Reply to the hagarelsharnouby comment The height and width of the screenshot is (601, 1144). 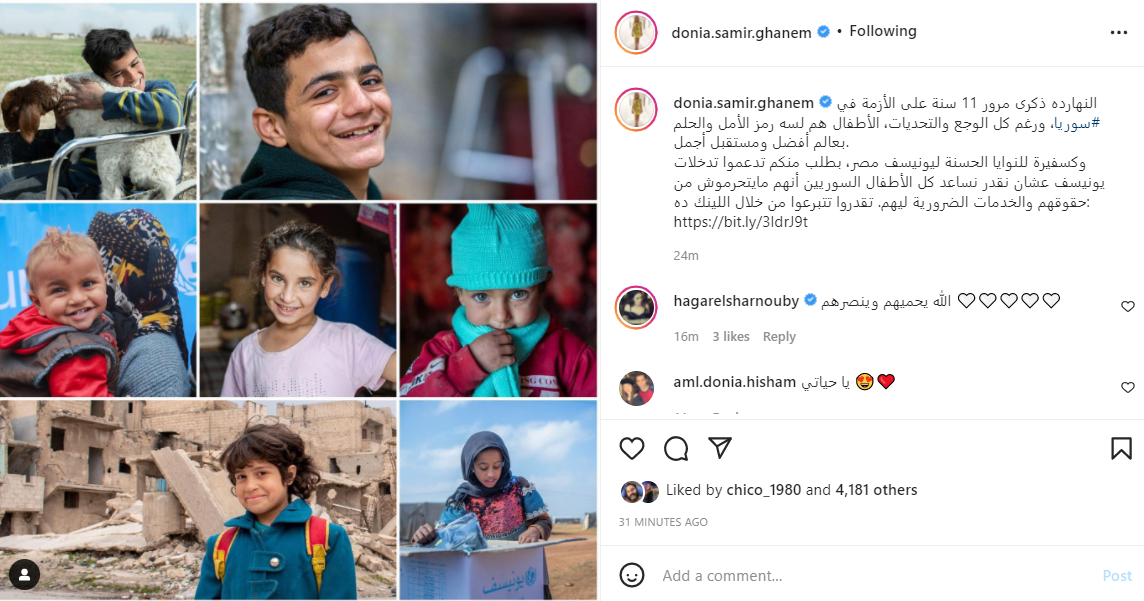(x=778, y=336)
